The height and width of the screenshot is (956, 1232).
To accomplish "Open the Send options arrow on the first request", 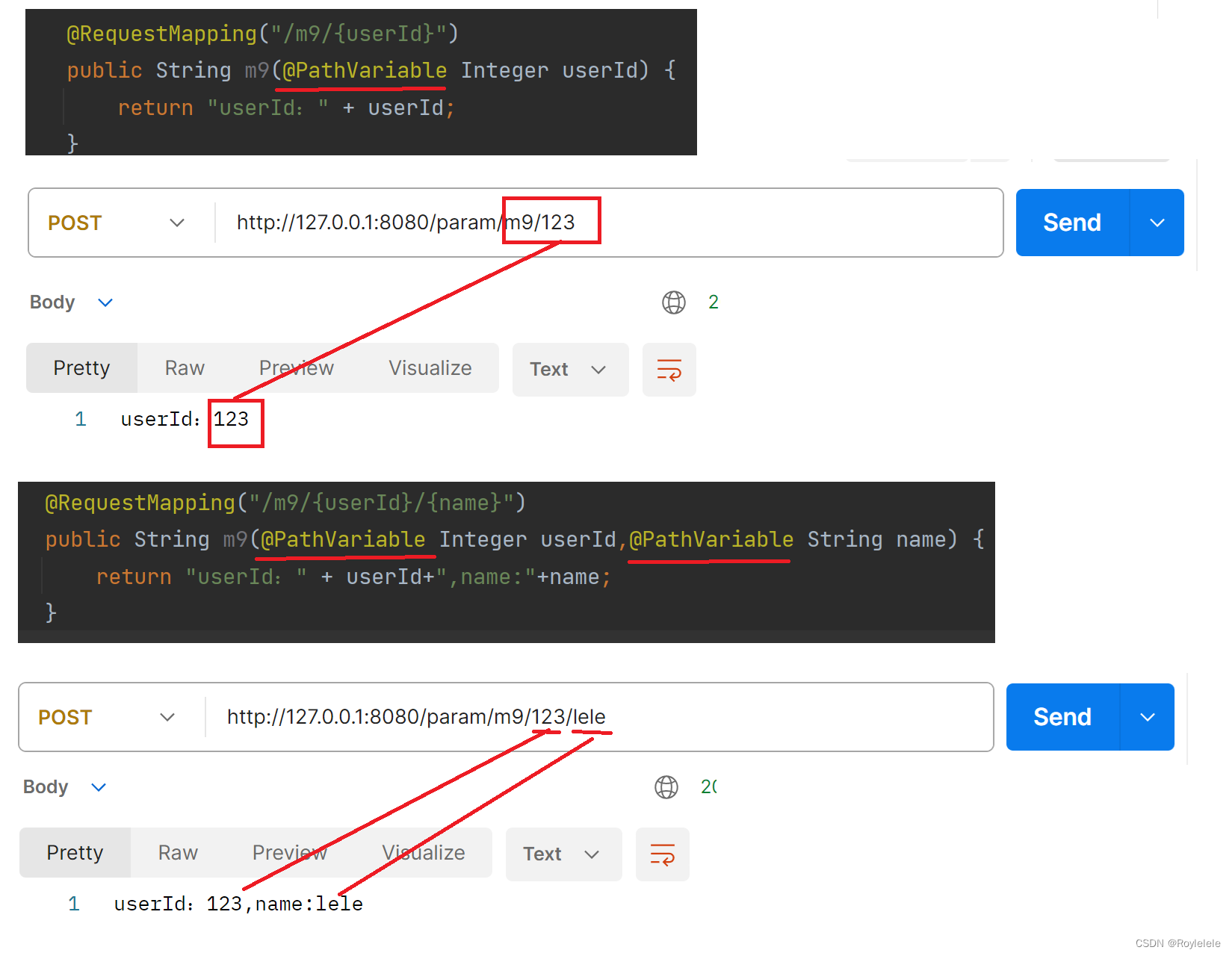I will click(1157, 222).
